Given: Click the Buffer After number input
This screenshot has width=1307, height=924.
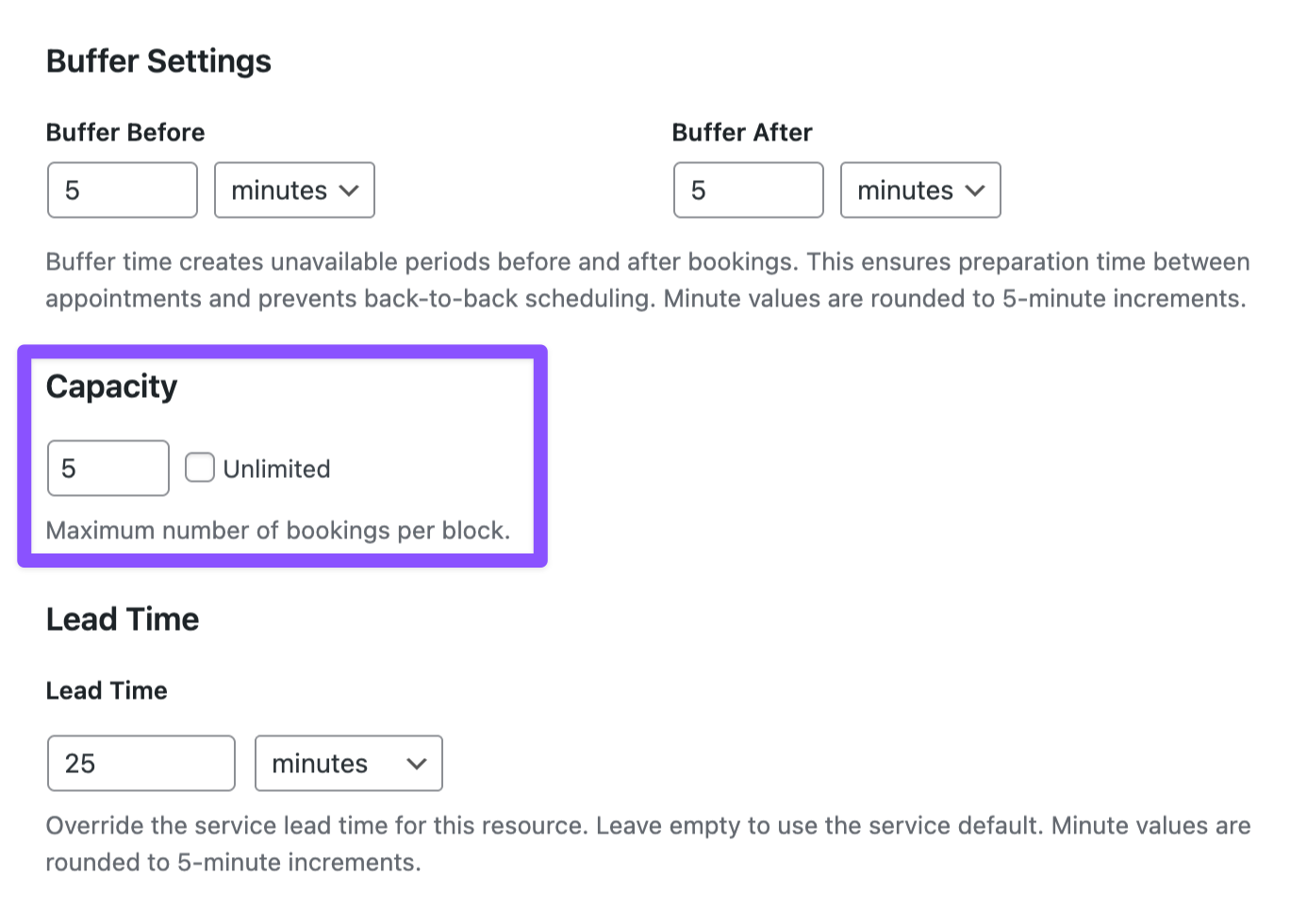Looking at the screenshot, I should pyautogui.click(x=748, y=190).
